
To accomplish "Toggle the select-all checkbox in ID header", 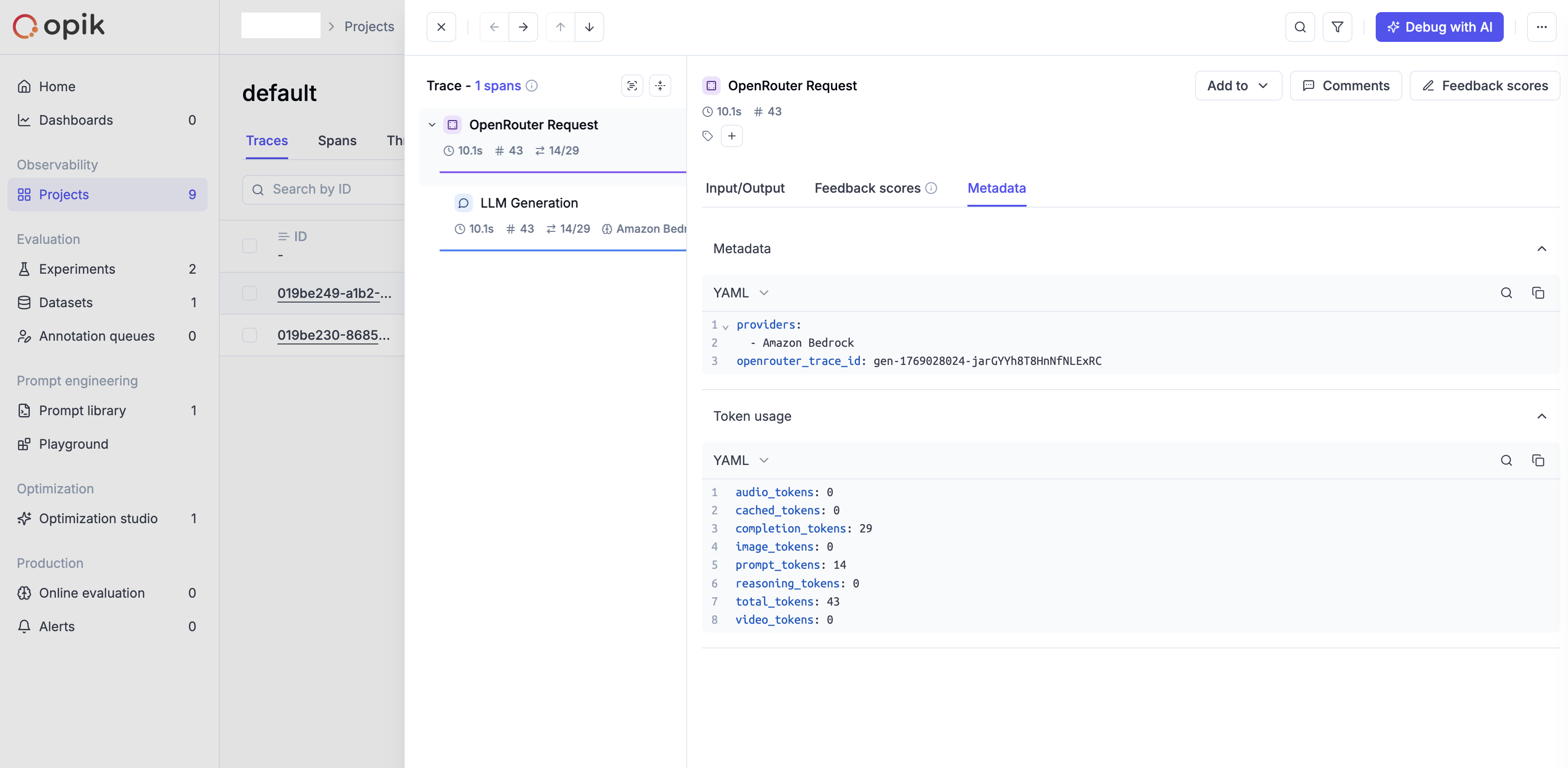I will tap(250, 246).
